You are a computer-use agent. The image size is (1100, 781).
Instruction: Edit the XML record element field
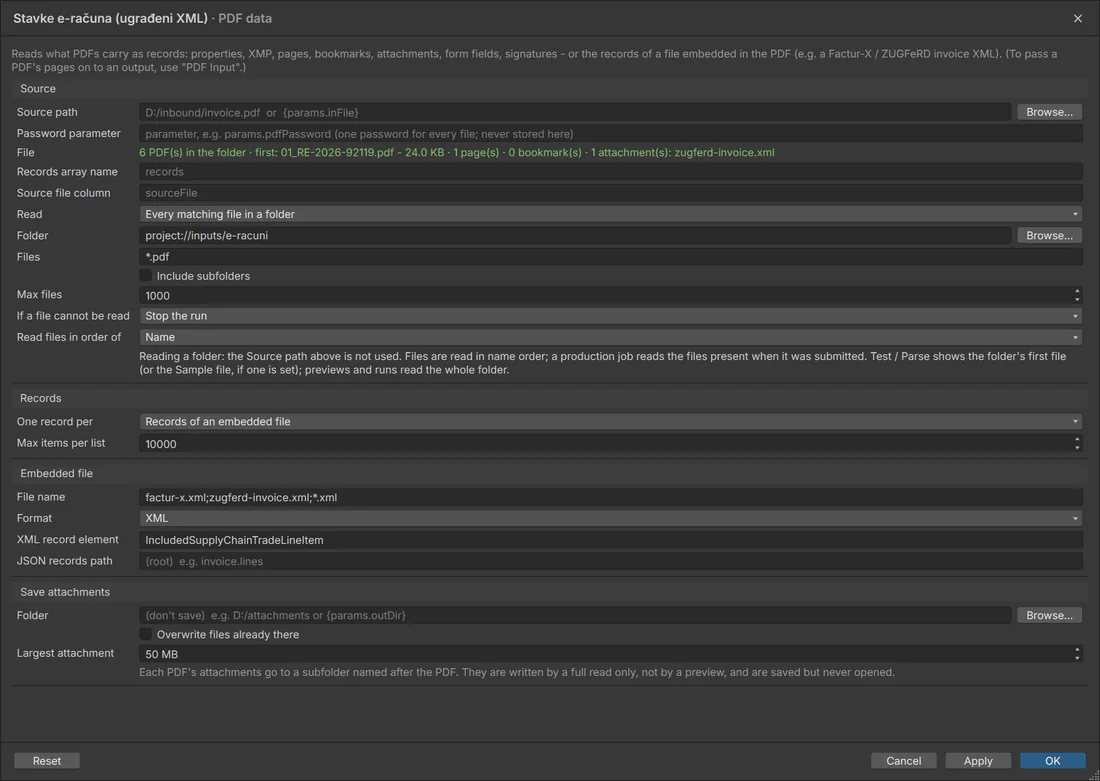tap(610, 540)
